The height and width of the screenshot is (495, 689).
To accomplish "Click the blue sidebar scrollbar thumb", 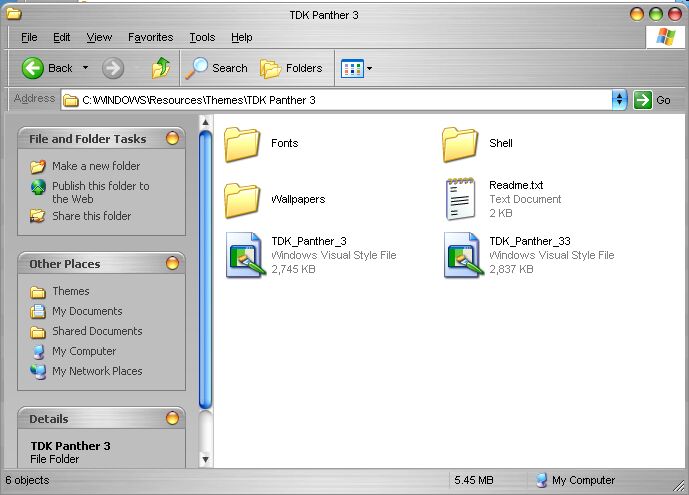I will [205, 270].
